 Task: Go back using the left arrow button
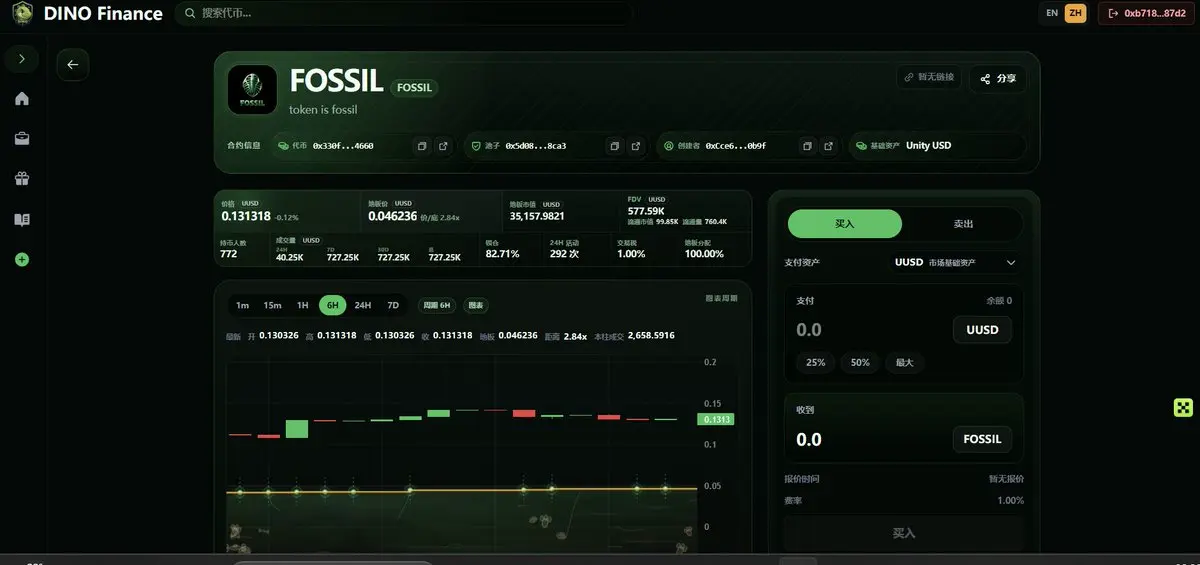coord(72,64)
